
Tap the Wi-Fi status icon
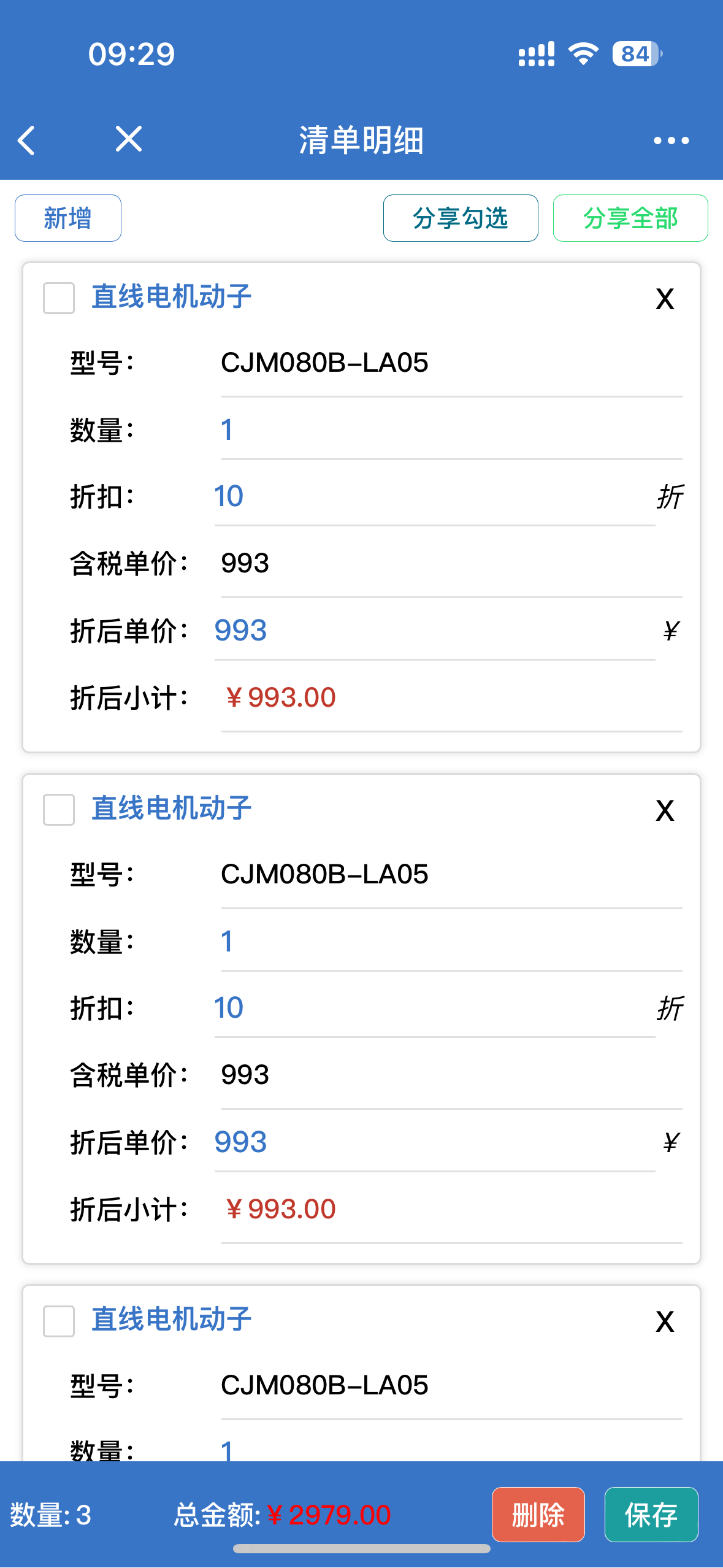[x=583, y=54]
